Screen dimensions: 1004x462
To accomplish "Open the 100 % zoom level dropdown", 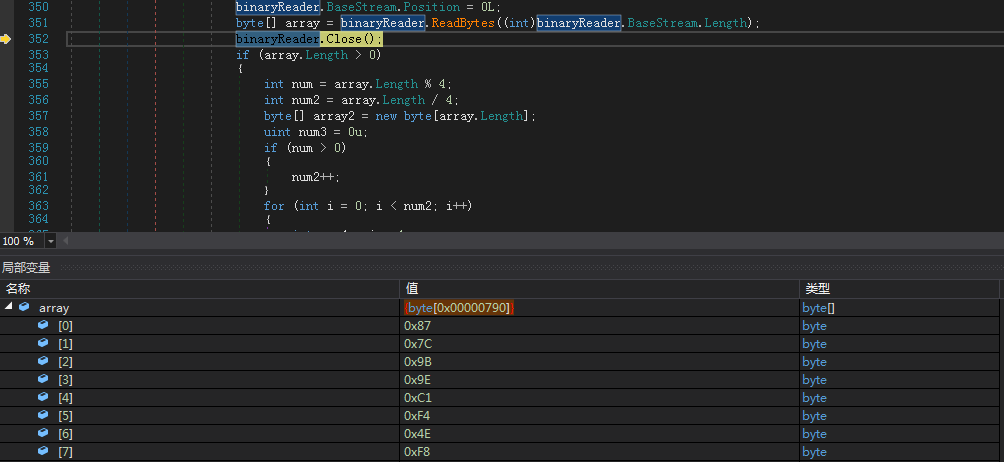I will tap(51, 241).
